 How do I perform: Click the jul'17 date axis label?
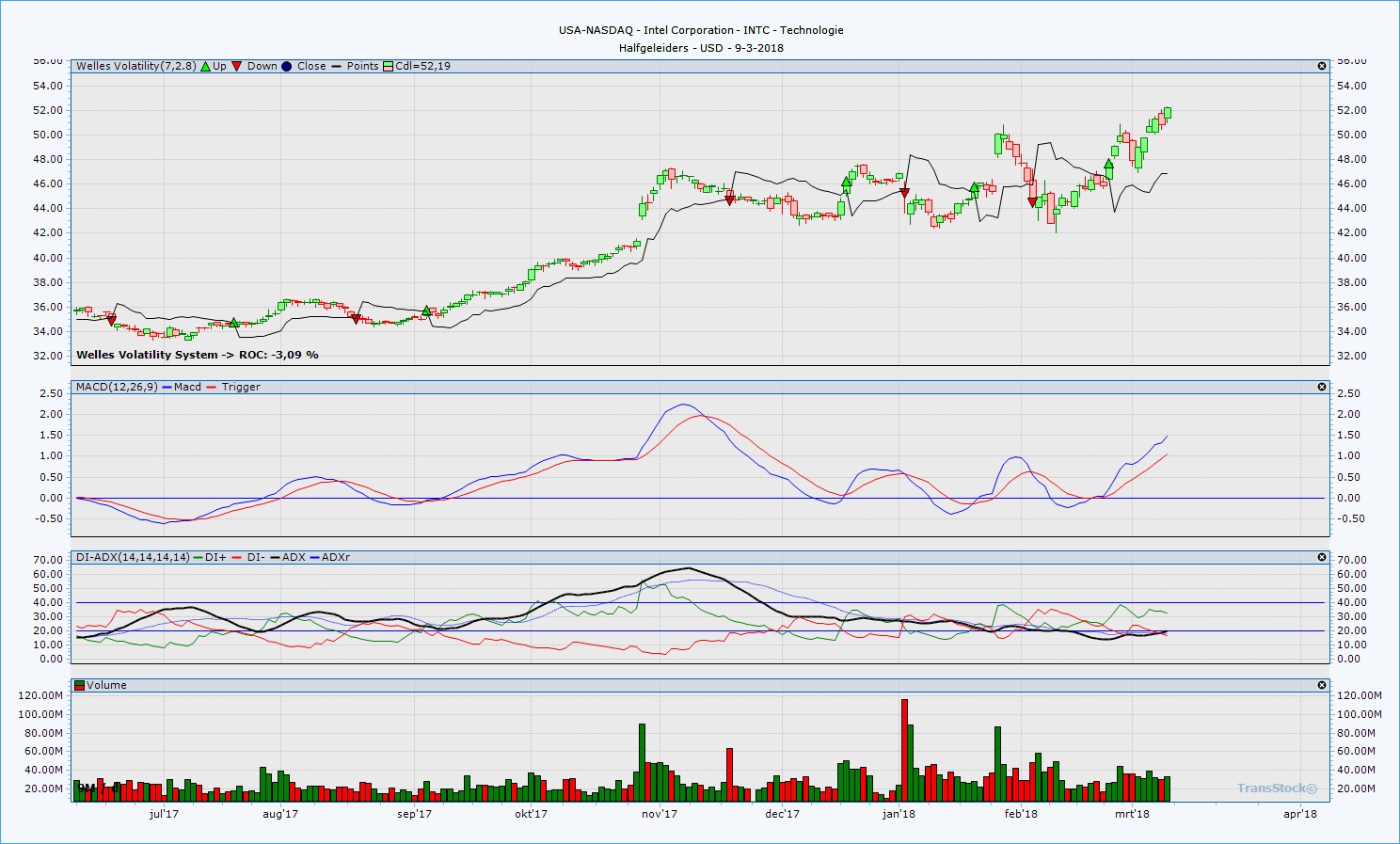[164, 814]
